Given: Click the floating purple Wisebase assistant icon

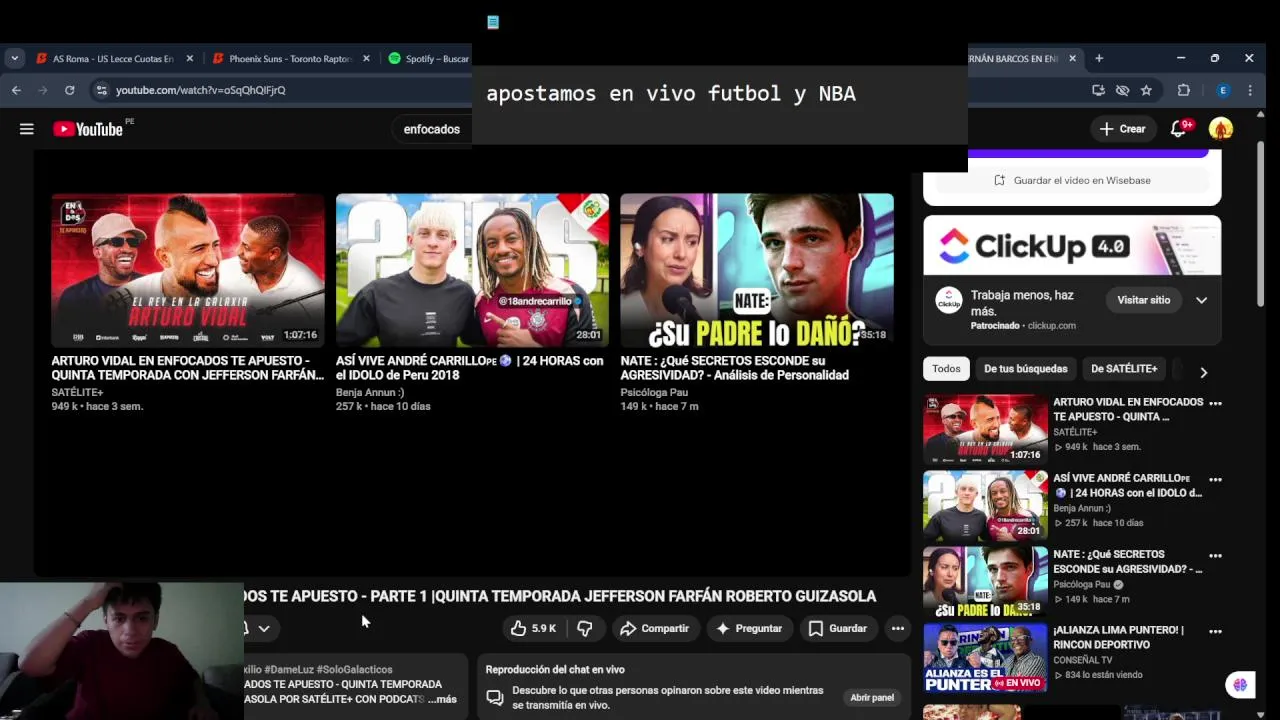Looking at the screenshot, I should click(1240, 685).
